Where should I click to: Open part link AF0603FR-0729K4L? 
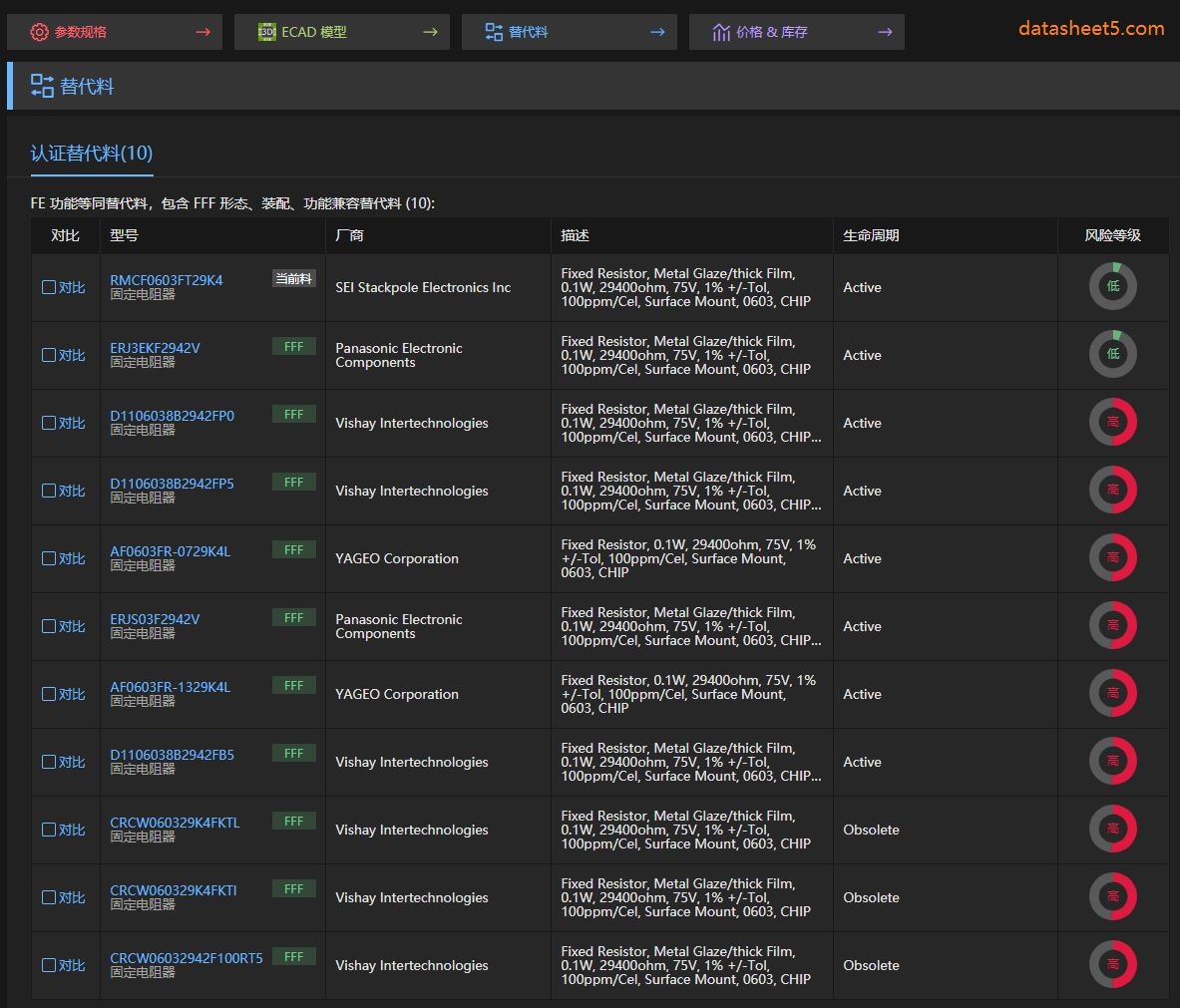pos(171,550)
